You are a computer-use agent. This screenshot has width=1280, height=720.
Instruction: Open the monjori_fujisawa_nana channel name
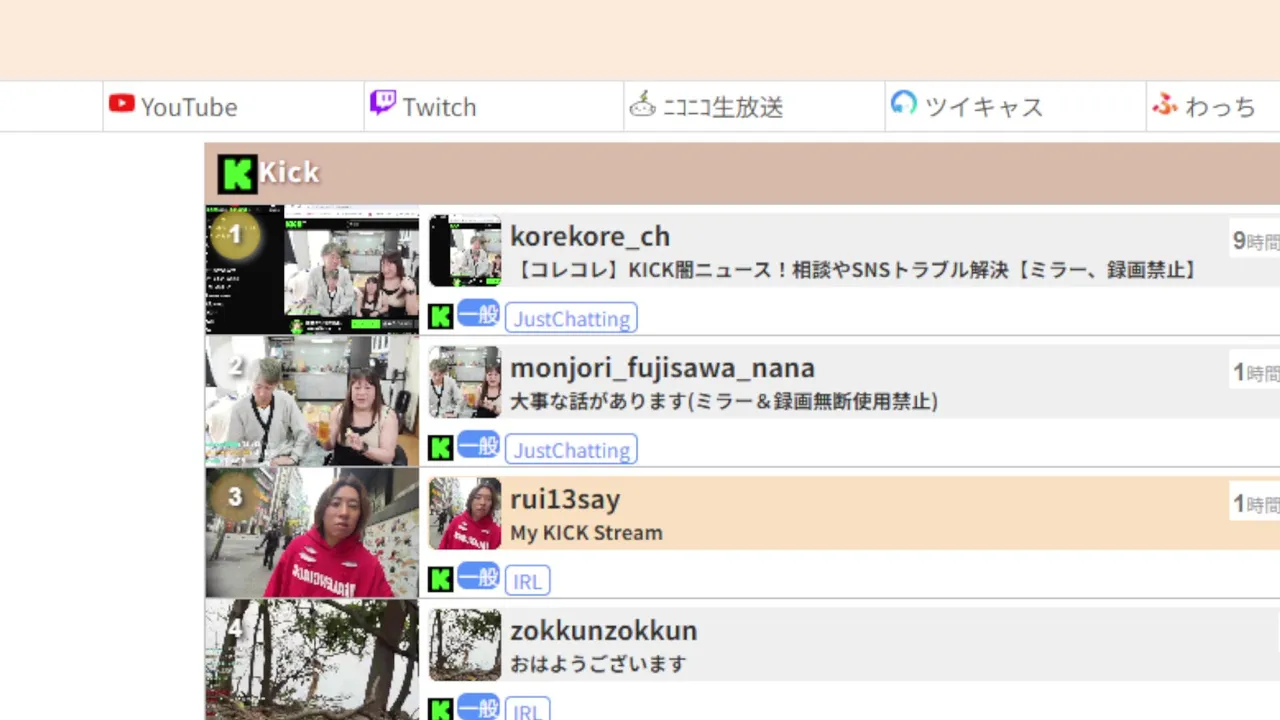point(662,368)
